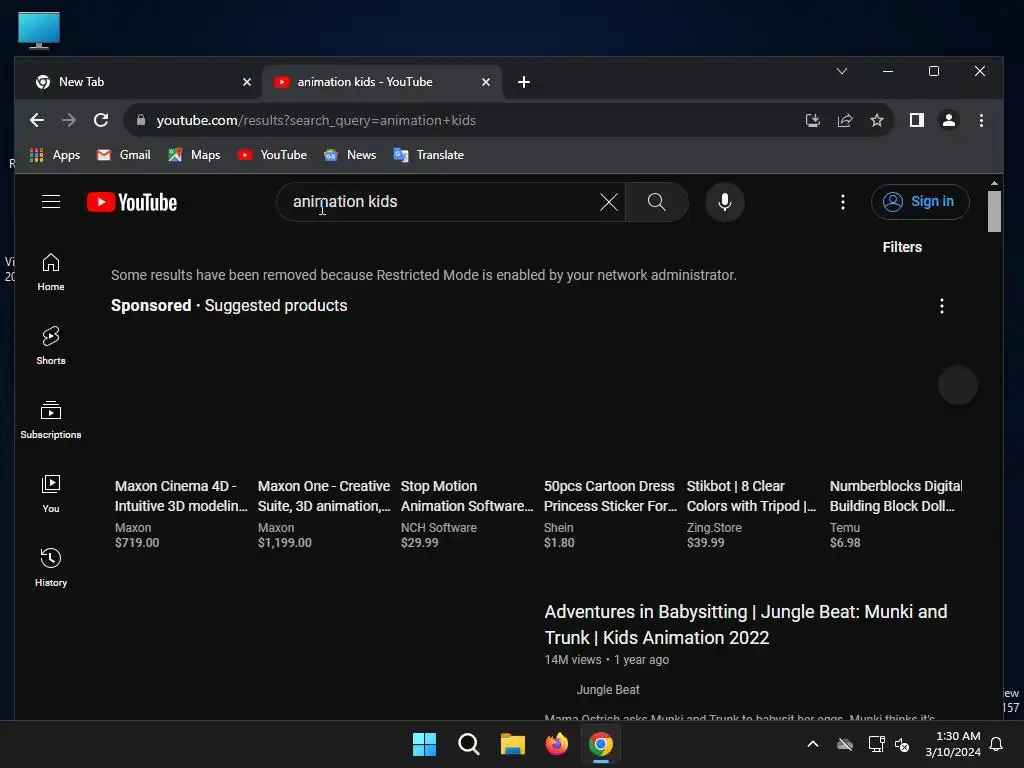The width and height of the screenshot is (1024, 768).
Task: Open Windows taskbar search
Action: [x=468, y=744]
